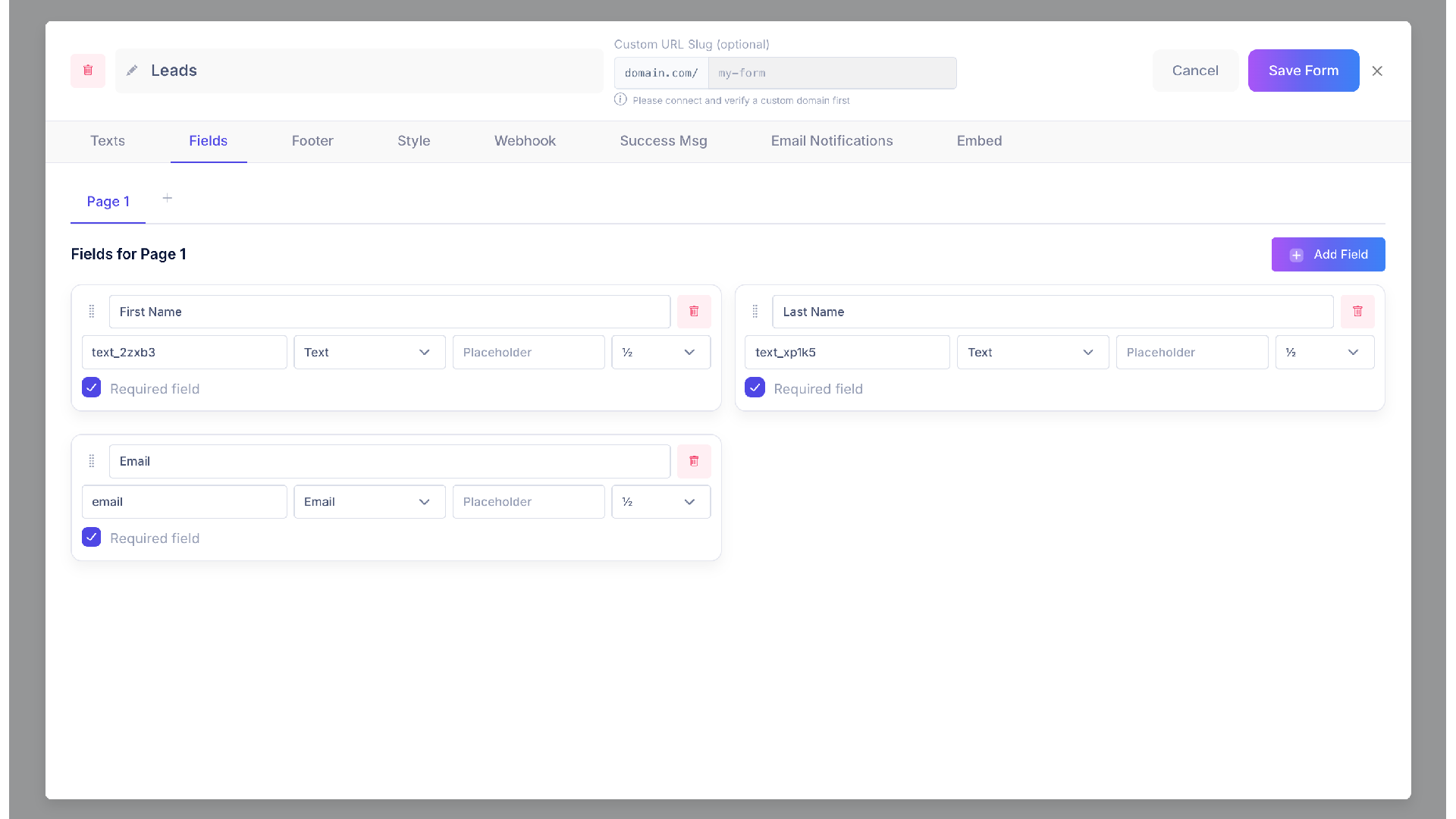The height and width of the screenshot is (819, 1456).
Task: Switch to the Footer tab
Action: coord(312,141)
